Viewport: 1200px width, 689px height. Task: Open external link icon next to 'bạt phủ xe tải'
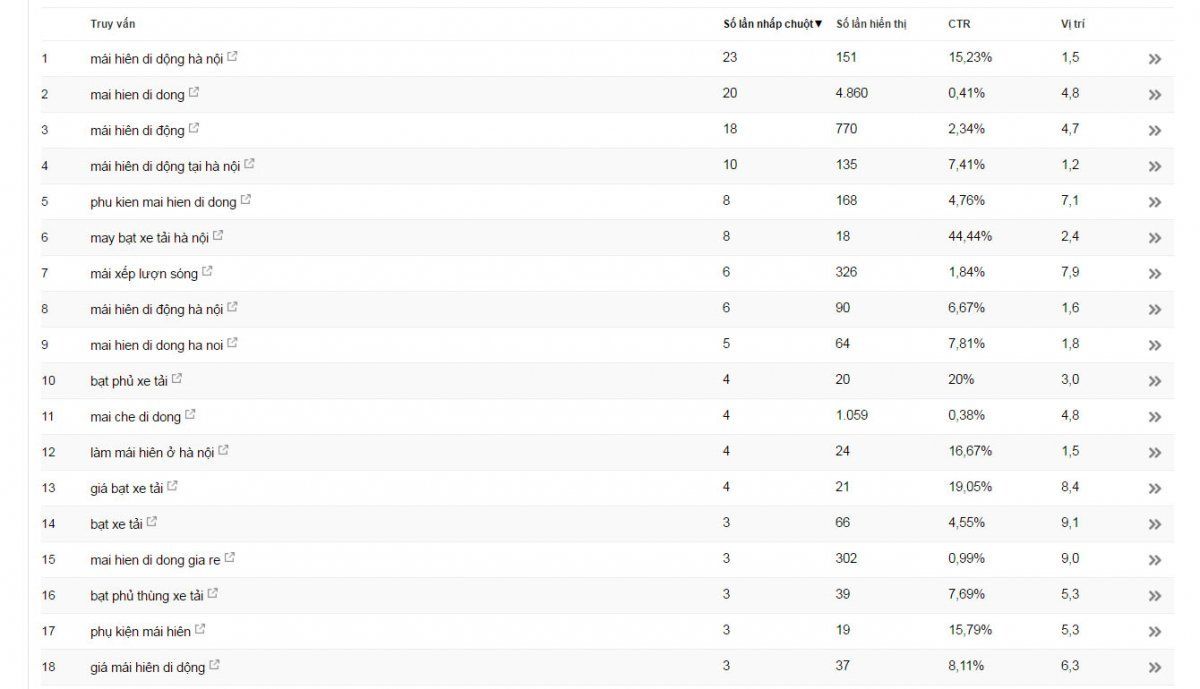point(177,379)
